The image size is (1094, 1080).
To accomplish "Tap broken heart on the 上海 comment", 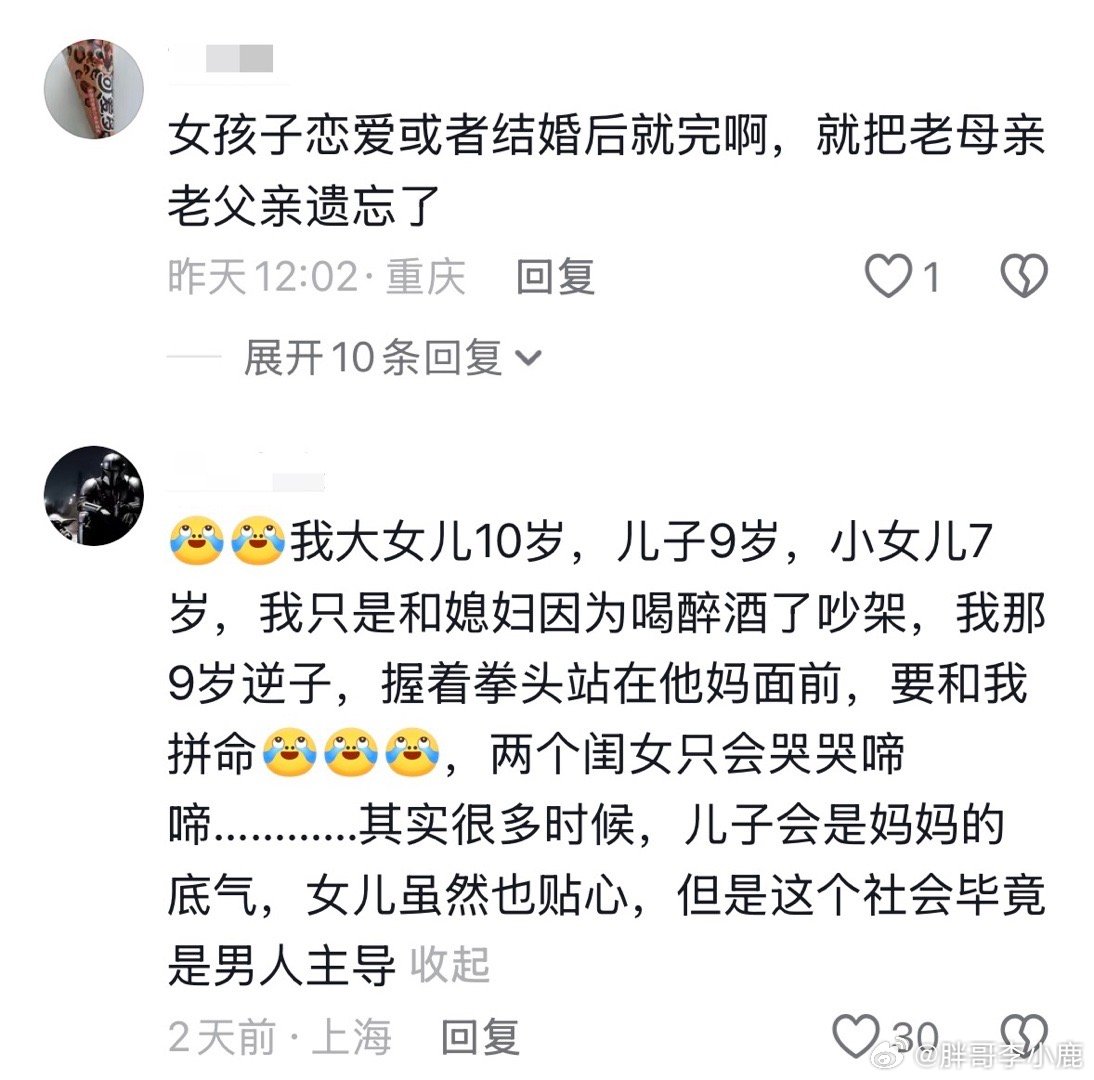I will pyautogui.click(x=1024, y=1034).
